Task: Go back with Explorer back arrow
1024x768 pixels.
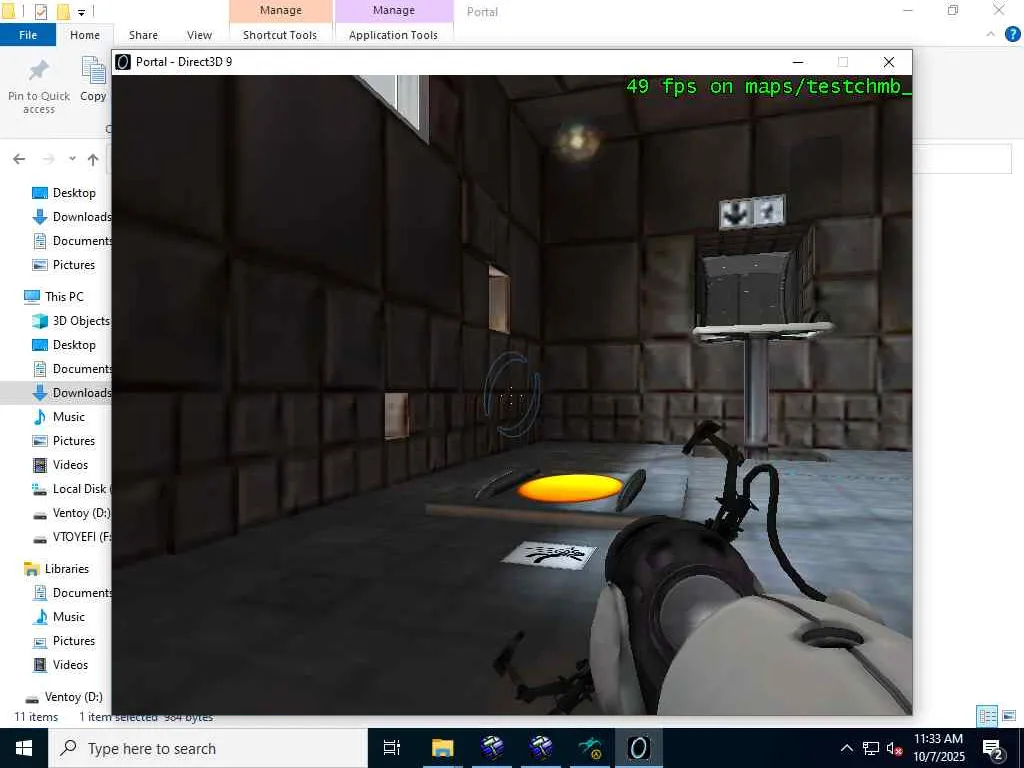Action: (19, 159)
